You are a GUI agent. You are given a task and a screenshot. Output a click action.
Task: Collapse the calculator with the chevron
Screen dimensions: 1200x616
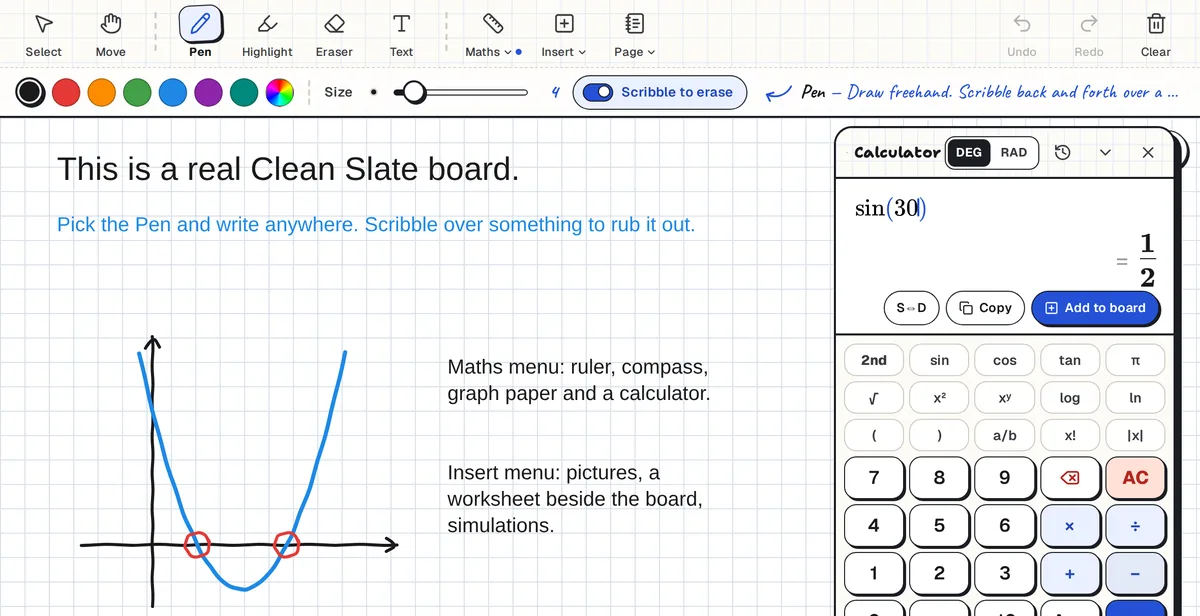1105,152
